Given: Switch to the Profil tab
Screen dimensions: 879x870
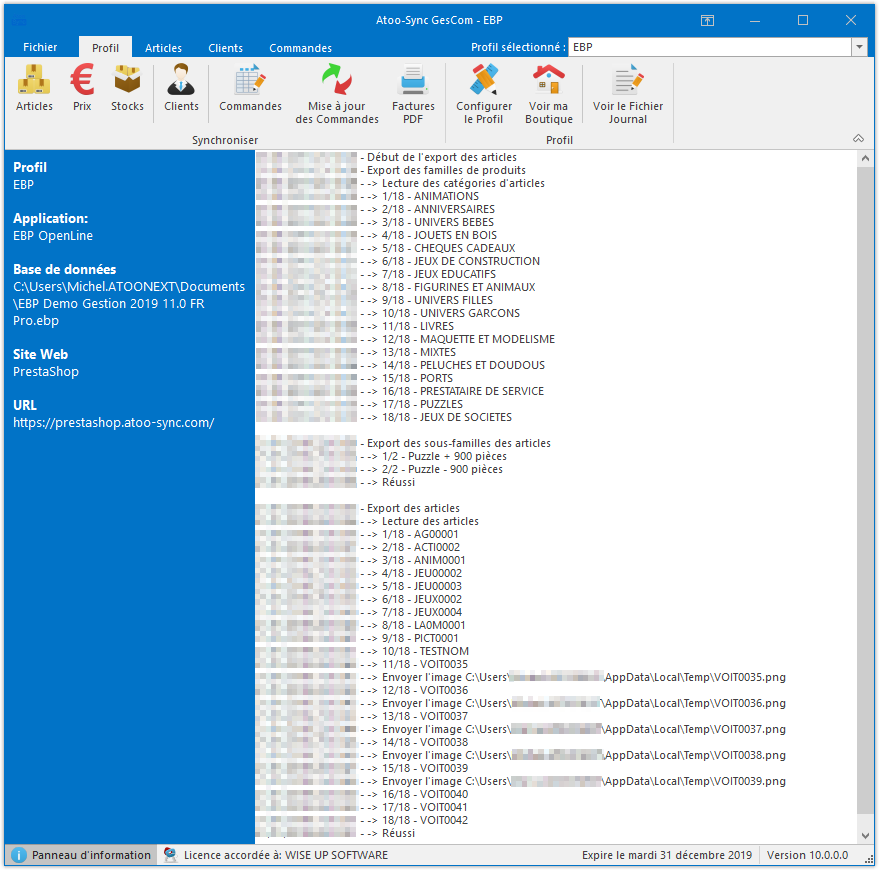Looking at the screenshot, I should click(105, 48).
